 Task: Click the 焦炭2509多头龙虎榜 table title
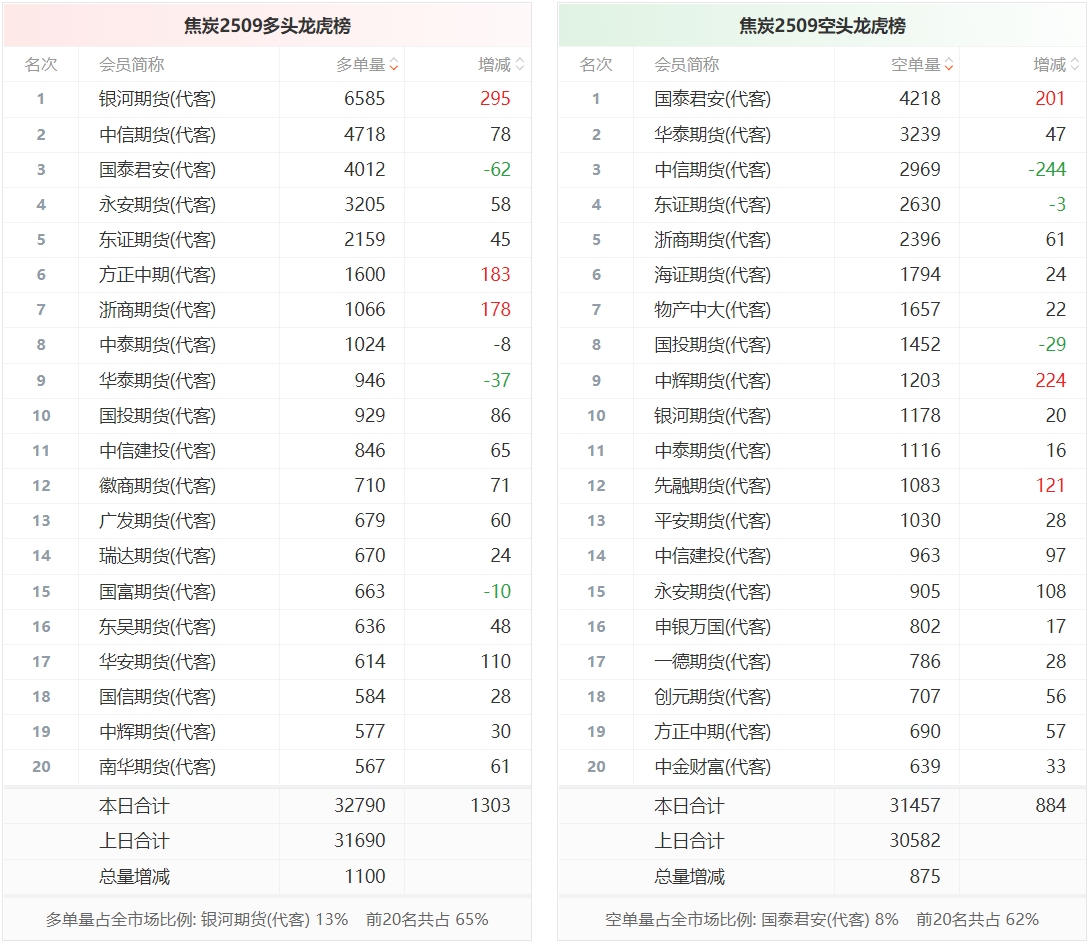pyautogui.click(x=267, y=26)
